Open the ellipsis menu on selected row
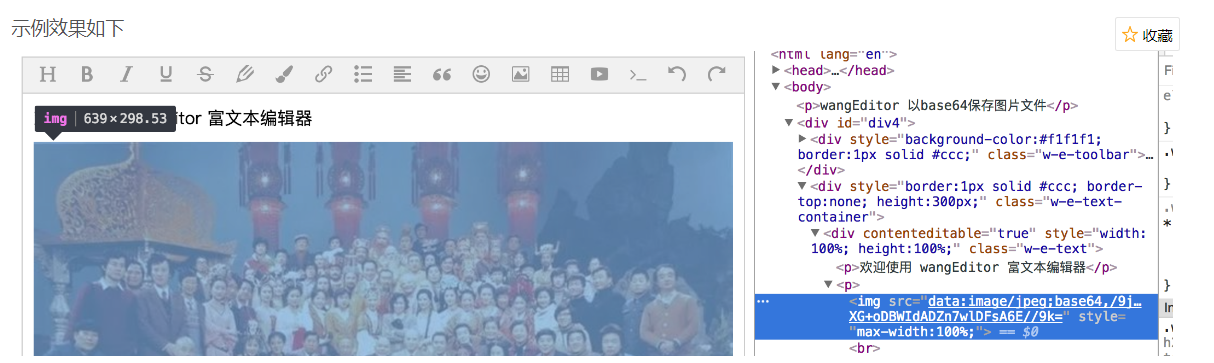Screen dimensions: 1214x363 pos(764,301)
